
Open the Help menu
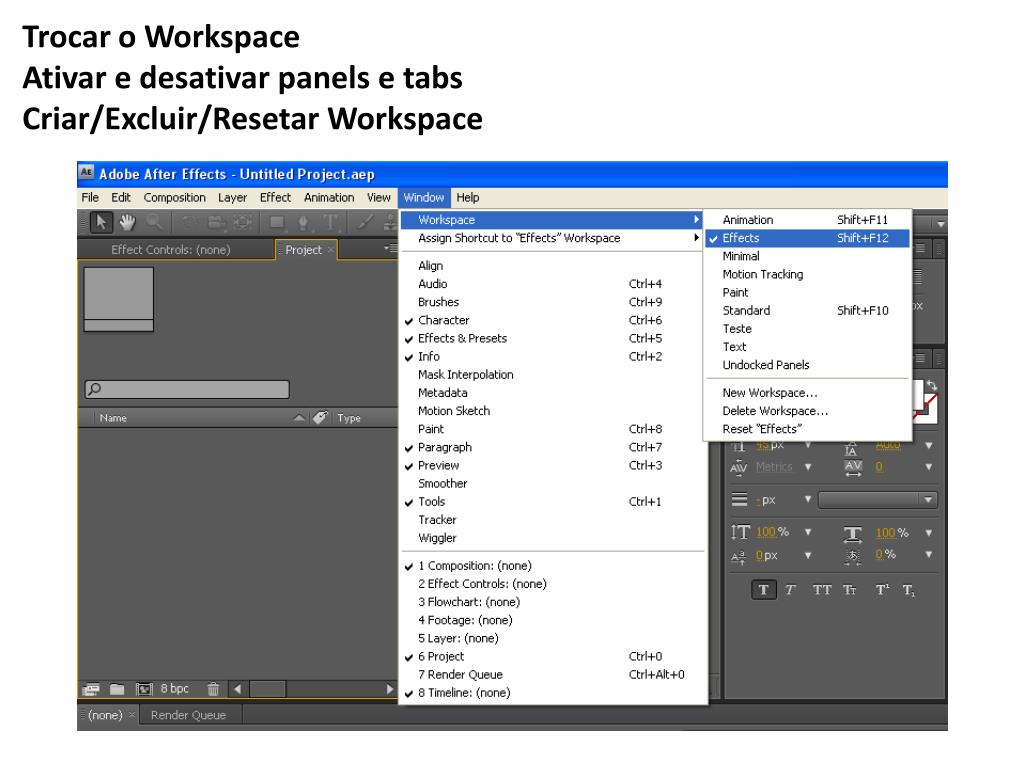[468, 197]
